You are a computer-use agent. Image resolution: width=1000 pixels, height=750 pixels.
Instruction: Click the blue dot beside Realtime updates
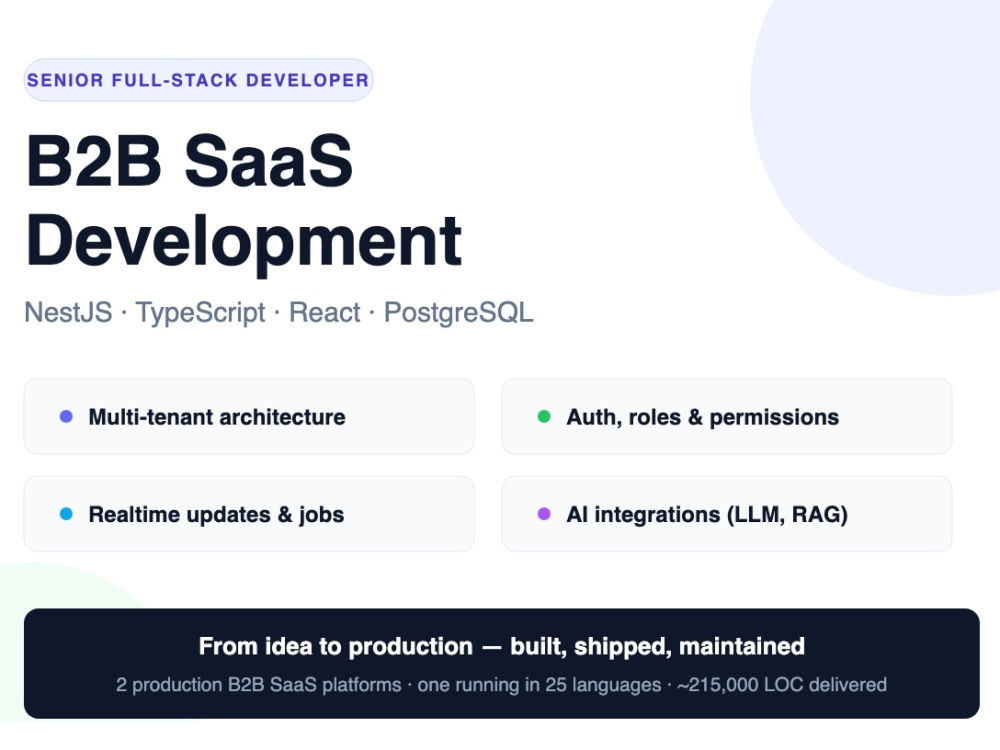pyautogui.click(x=66, y=514)
